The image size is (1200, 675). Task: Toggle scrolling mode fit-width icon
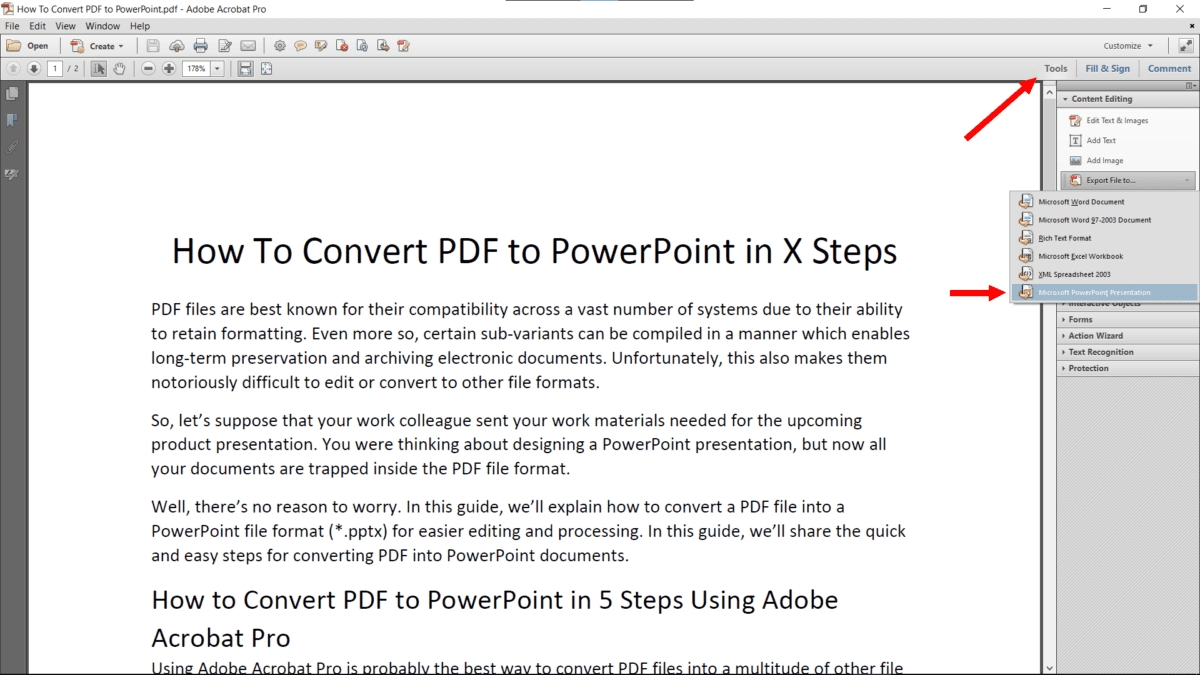[246, 69]
